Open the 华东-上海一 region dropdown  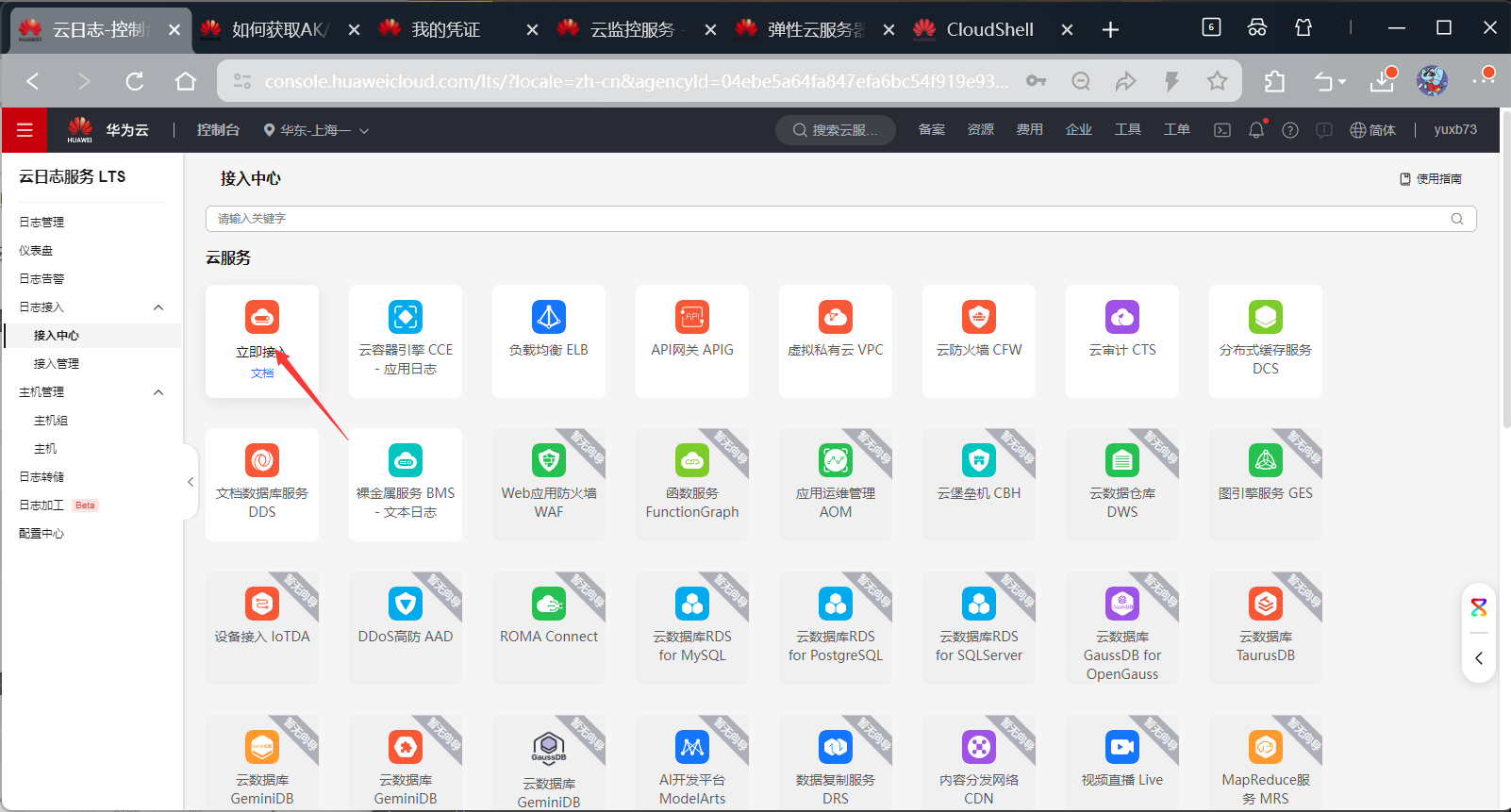pos(316,130)
